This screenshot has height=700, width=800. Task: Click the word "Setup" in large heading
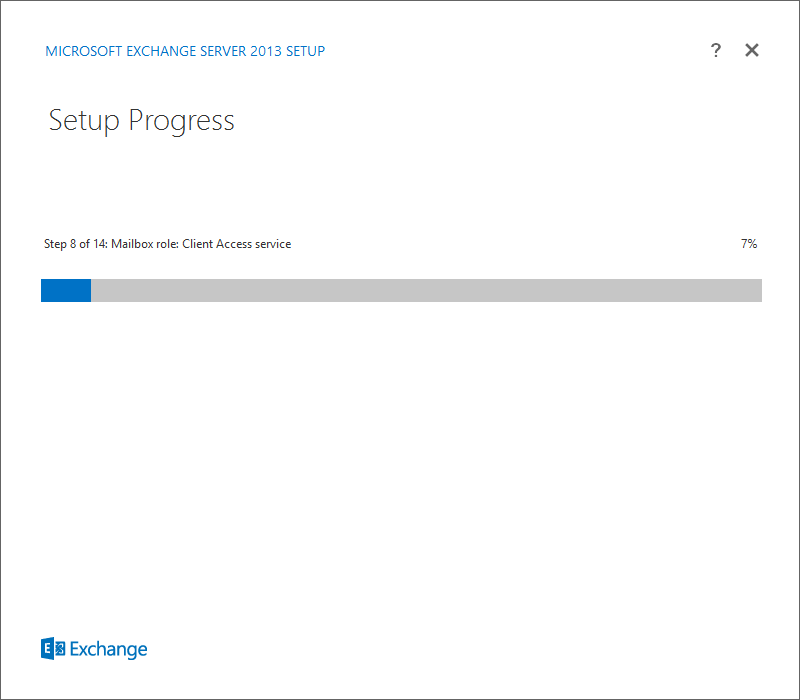coord(83,121)
